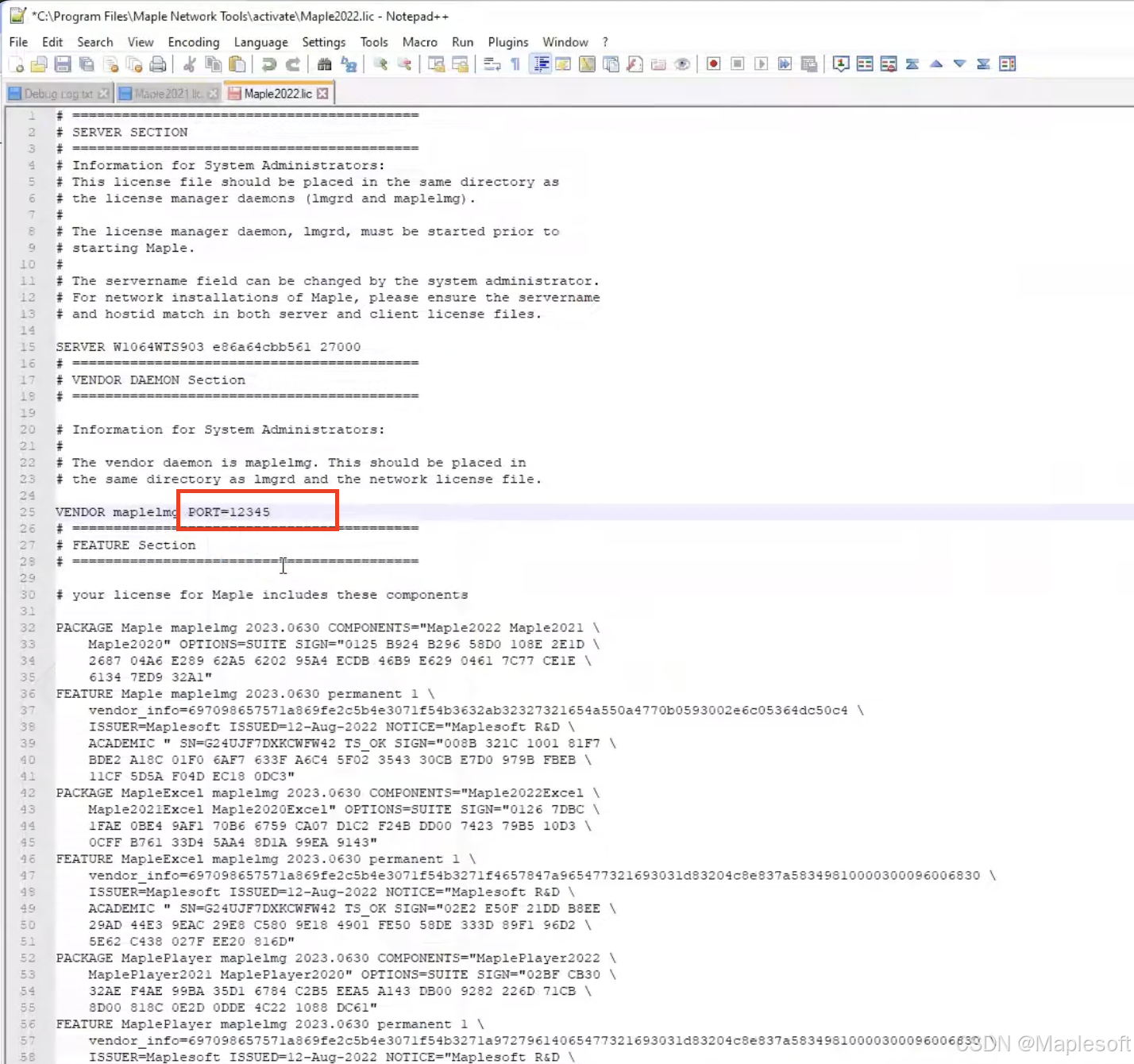Viewport: 1134px width, 1064px height.
Task: Close the Maple2021.lic tab
Action: click(213, 94)
